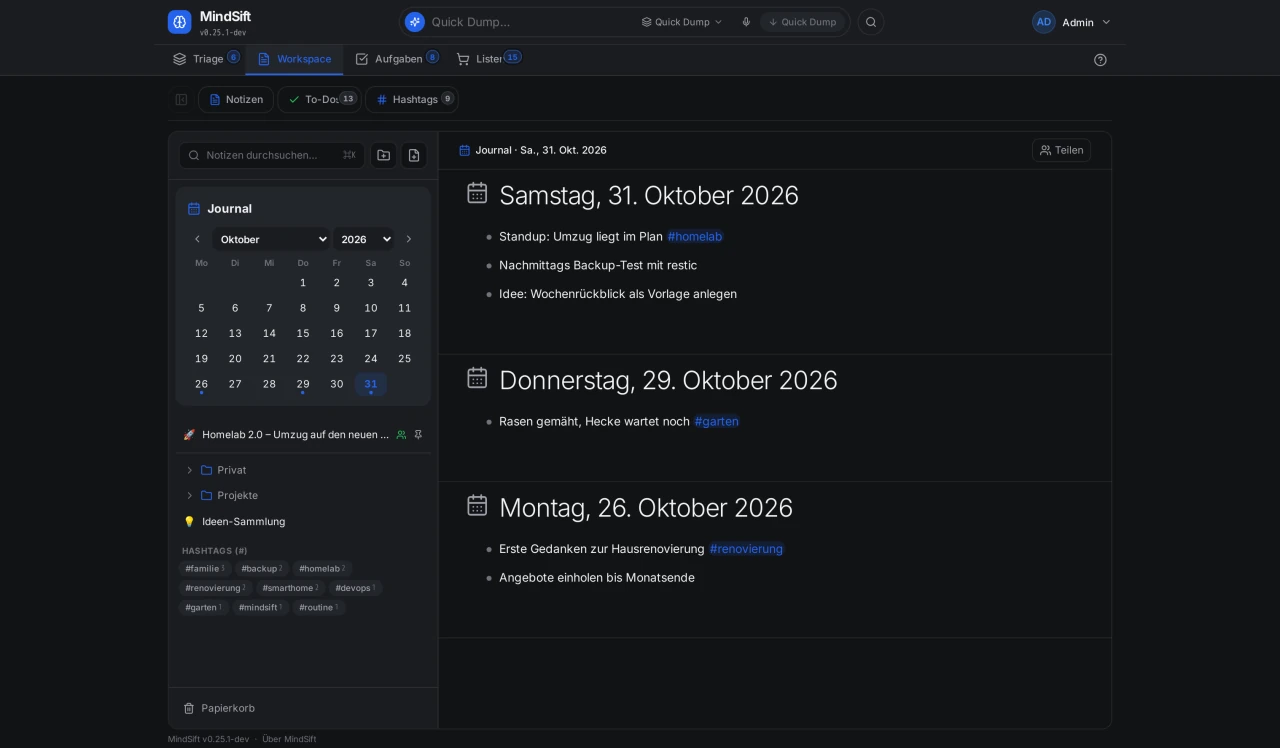Show the Hashtags view
The height and width of the screenshot is (748, 1280).
coord(412,99)
